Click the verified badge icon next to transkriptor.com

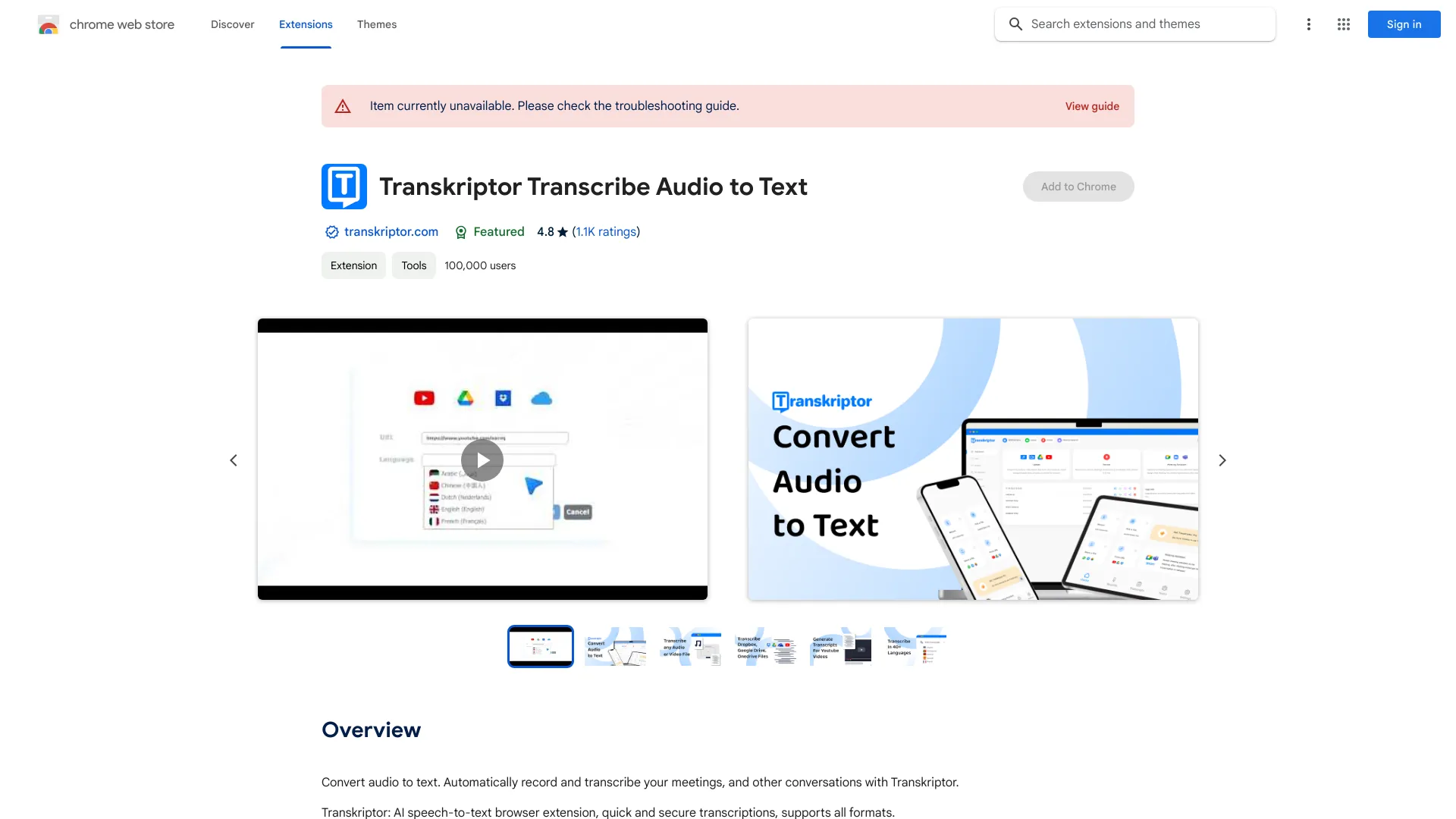pyautogui.click(x=330, y=232)
